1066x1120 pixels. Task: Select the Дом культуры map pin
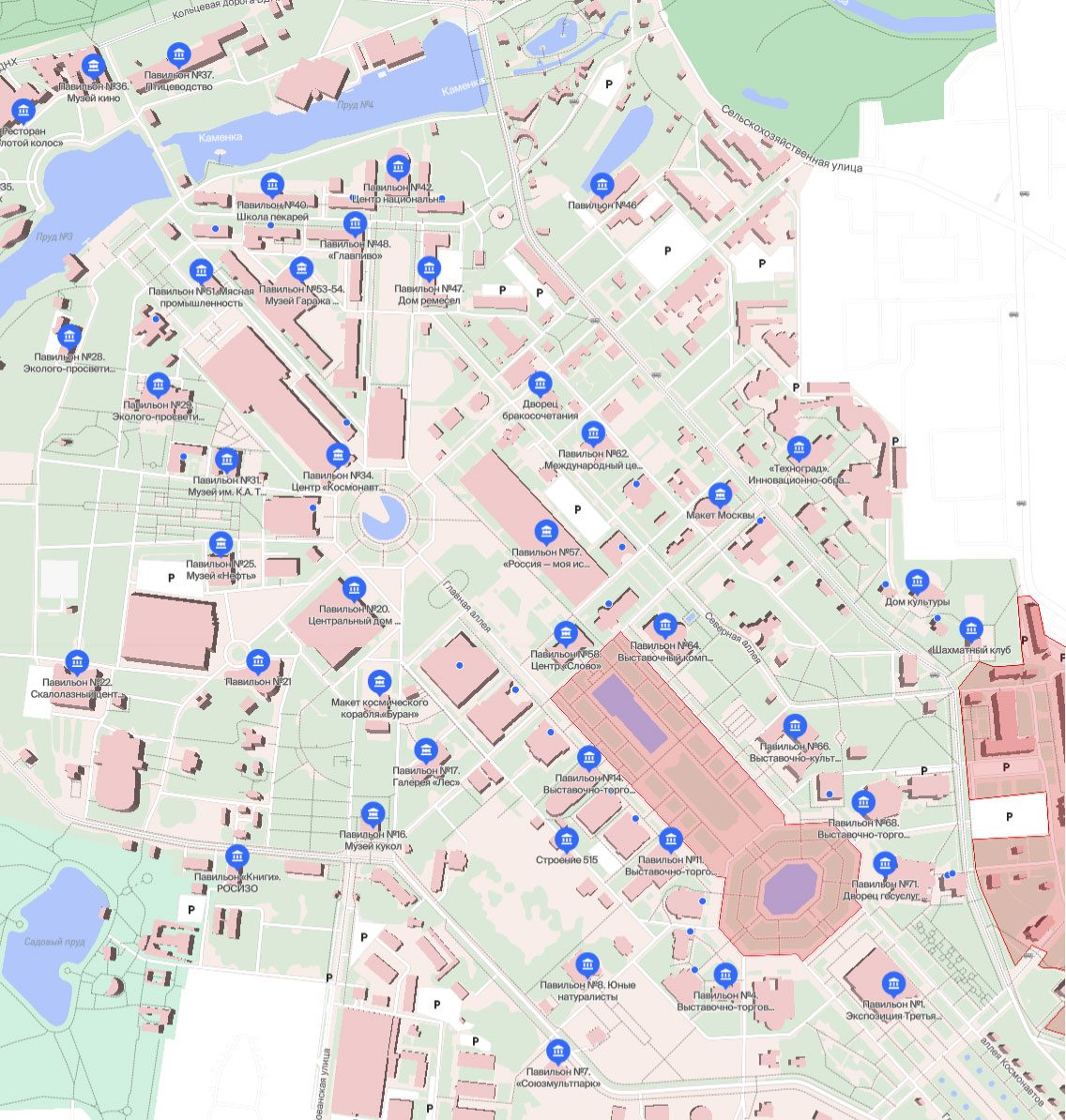917,582
